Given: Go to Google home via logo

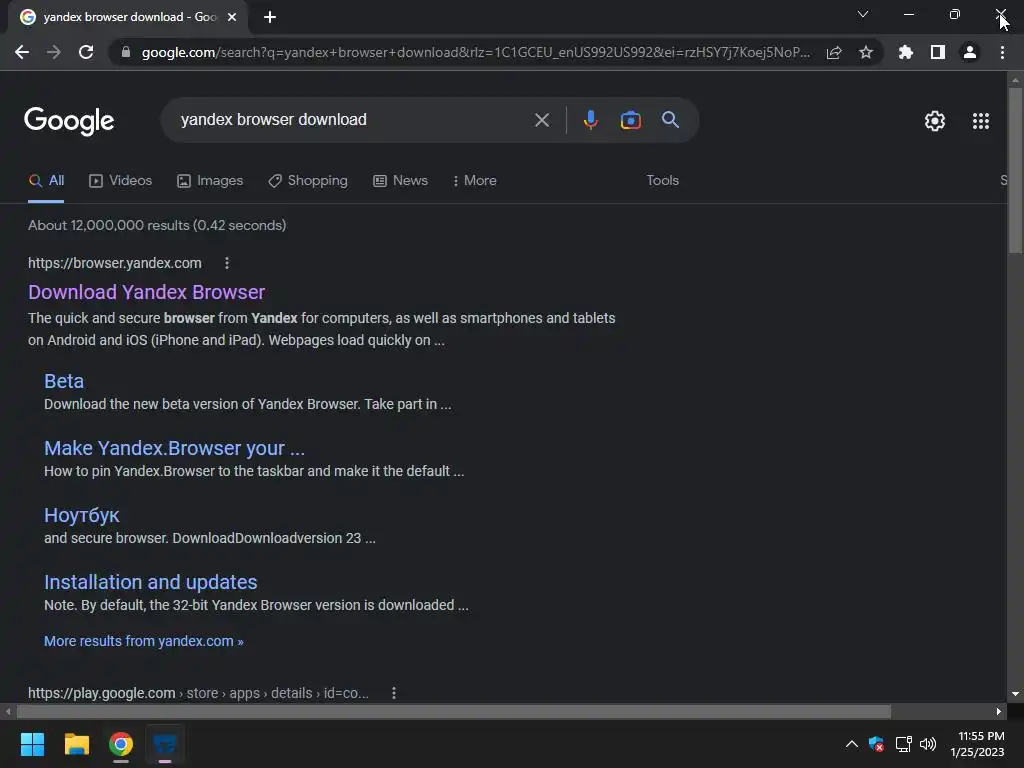Looking at the screenshot, I should point(69,121).
